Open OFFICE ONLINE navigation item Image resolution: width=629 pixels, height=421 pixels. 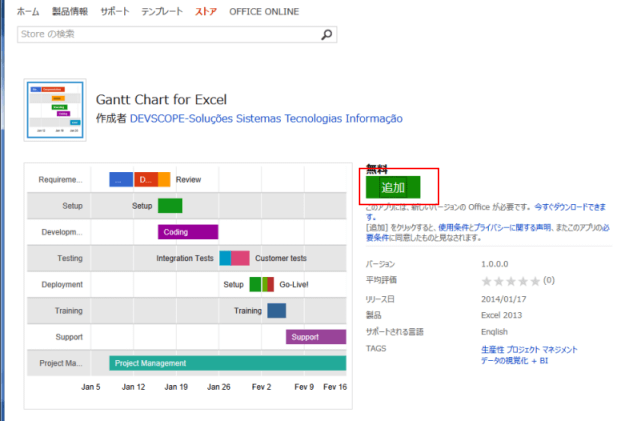pyautogui.click(x=264, y=12)
